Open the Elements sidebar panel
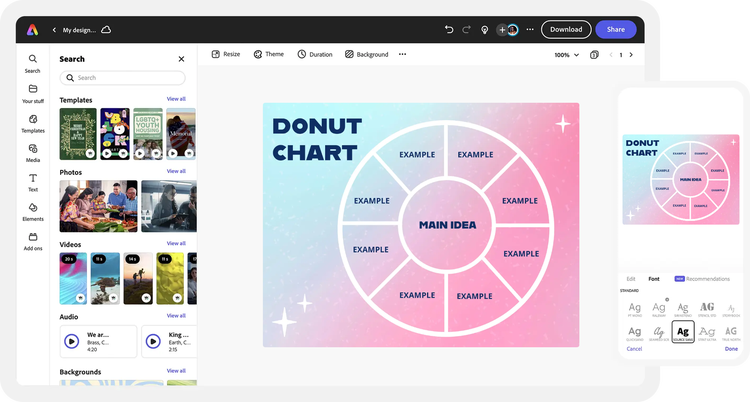750x402 pixels. click(x=33, y=212)
